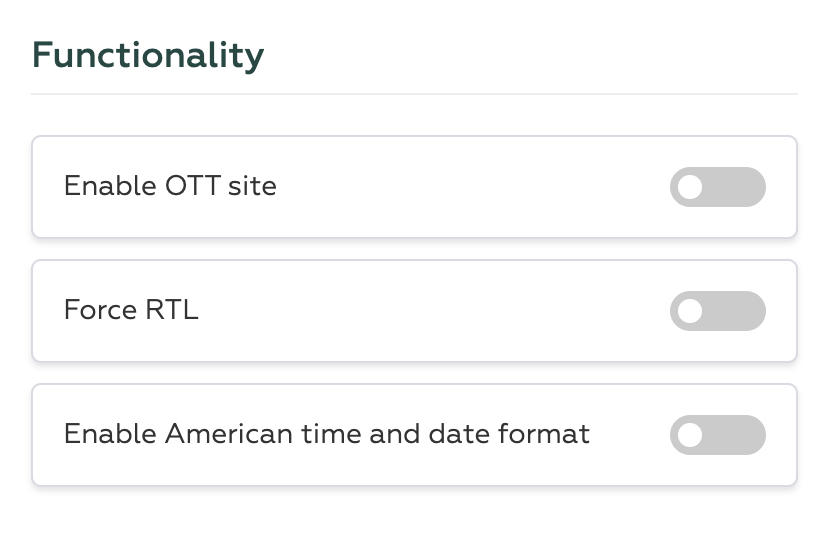The image size is (830, 536).
Task: Click the 'Enable OTT site' label text
Action: click(170, 186)
